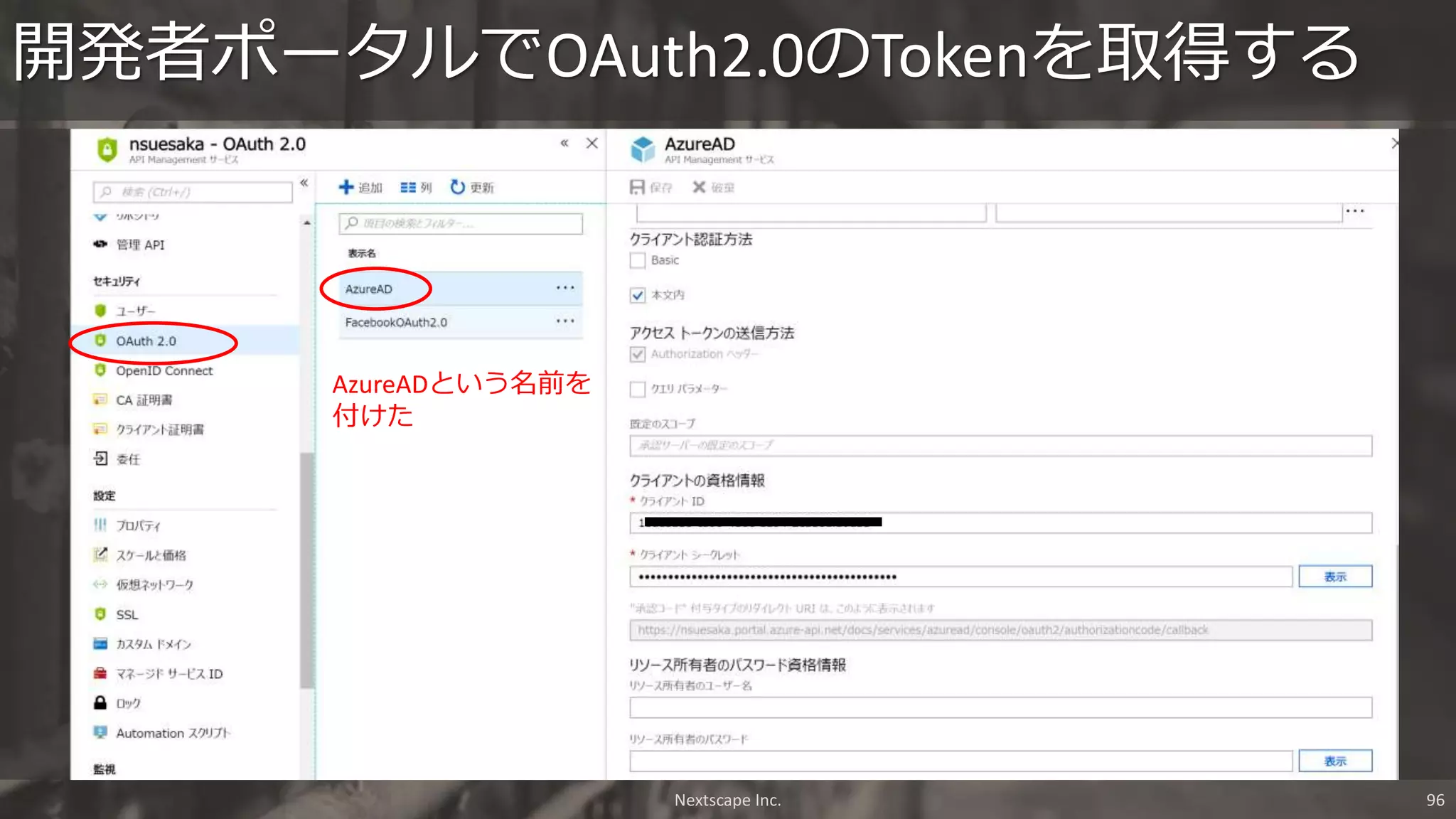This screenshot has width=1456, height=819.
Task: Click the 破棄 discard button
Action: [714, 188]
